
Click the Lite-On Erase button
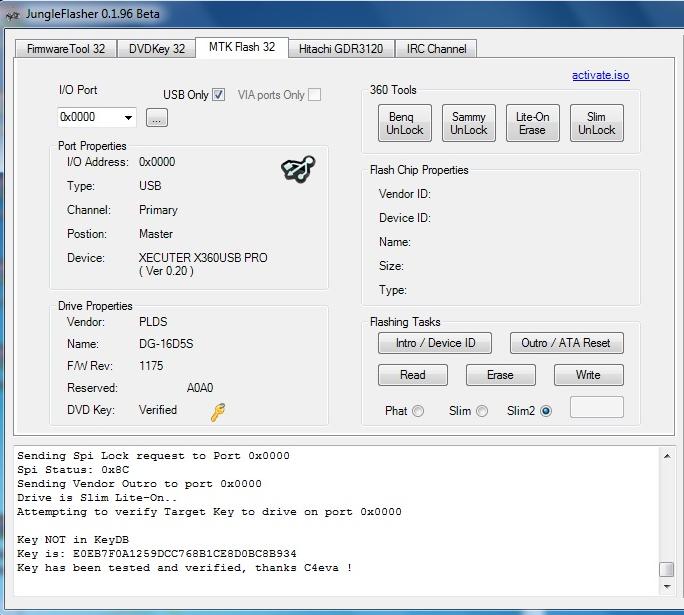tap(533, 123)
